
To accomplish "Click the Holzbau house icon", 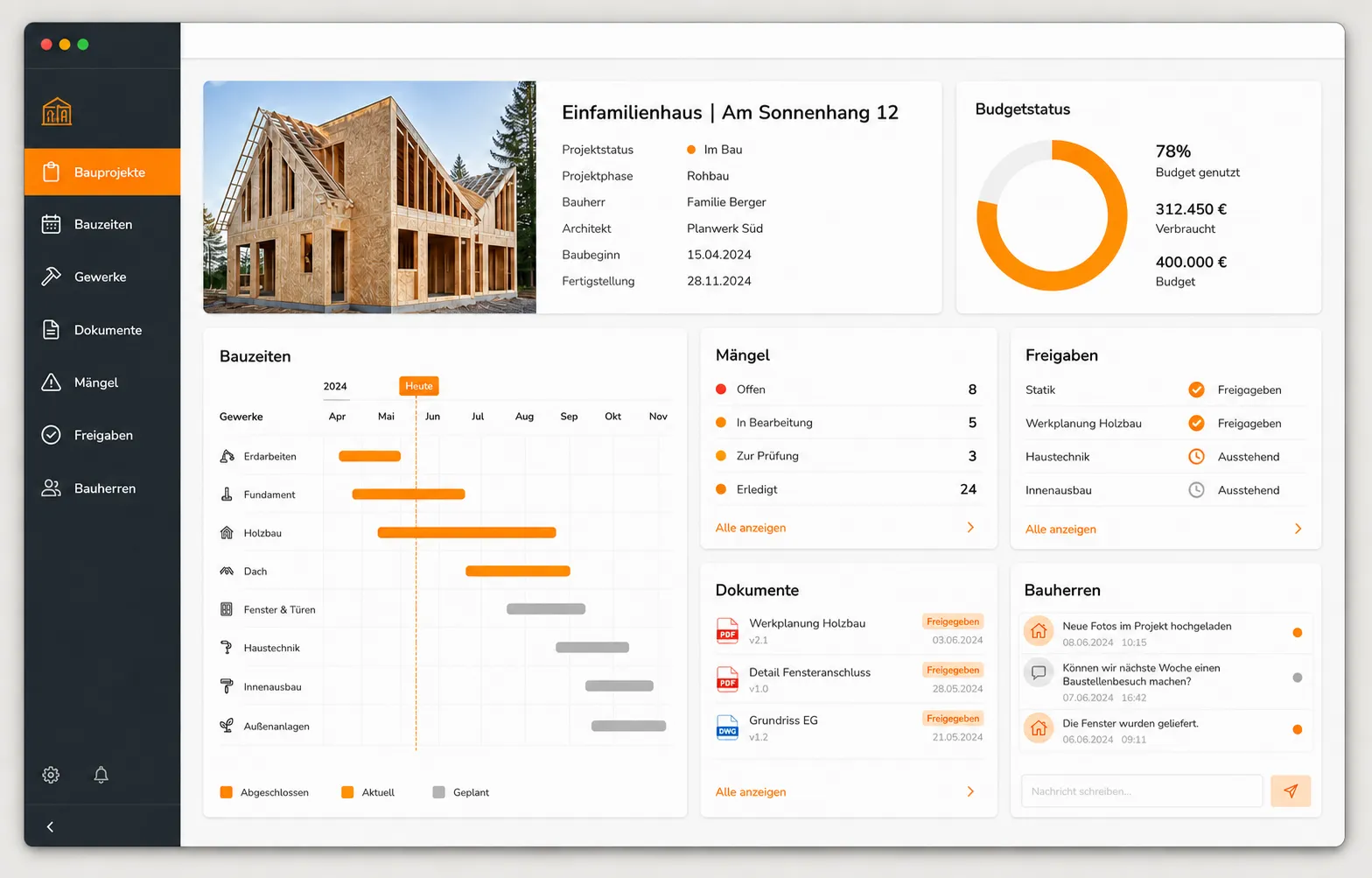I will (x=227, y=532).
